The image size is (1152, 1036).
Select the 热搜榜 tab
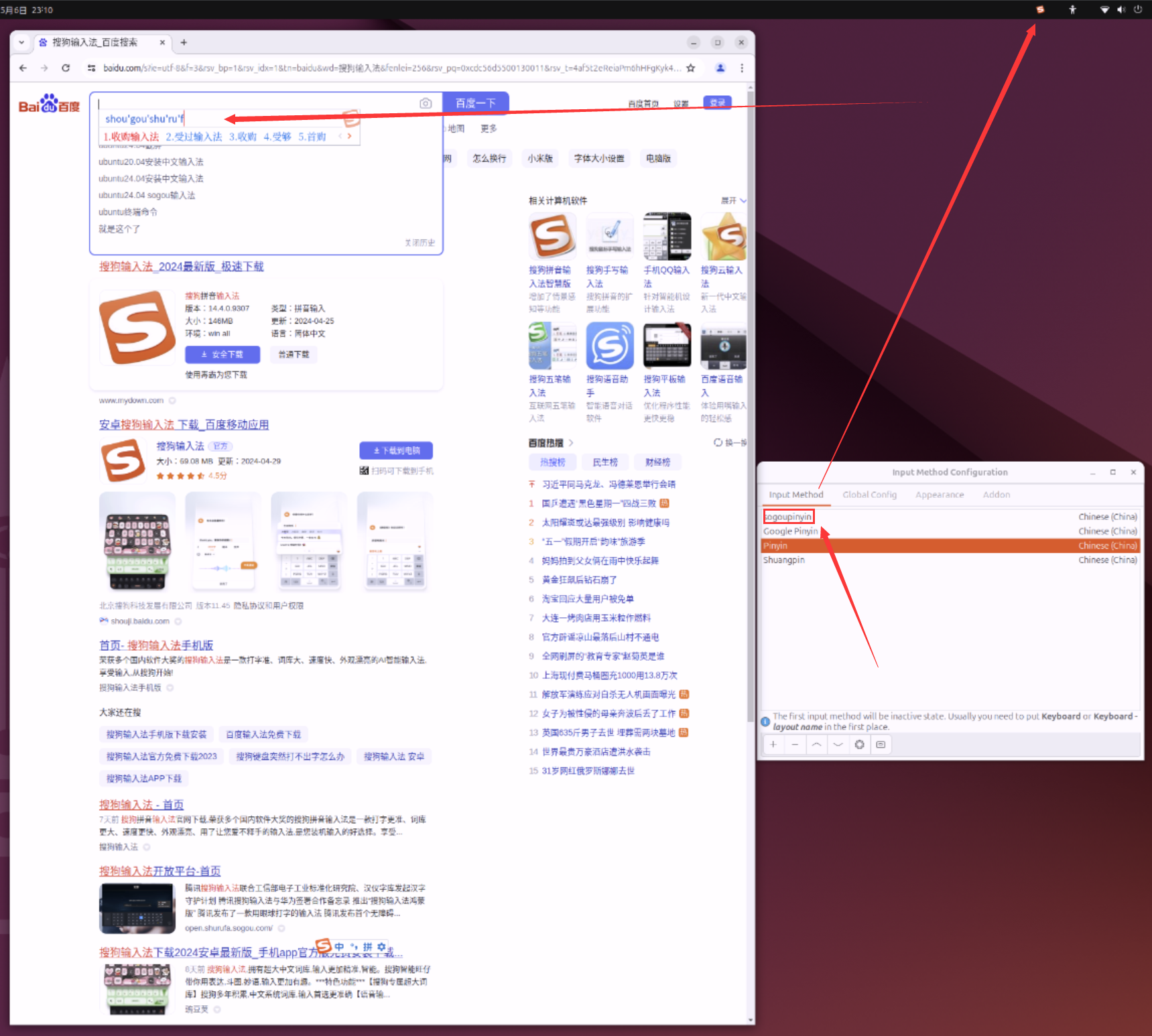pyautogui.click(x=553, y=462)
